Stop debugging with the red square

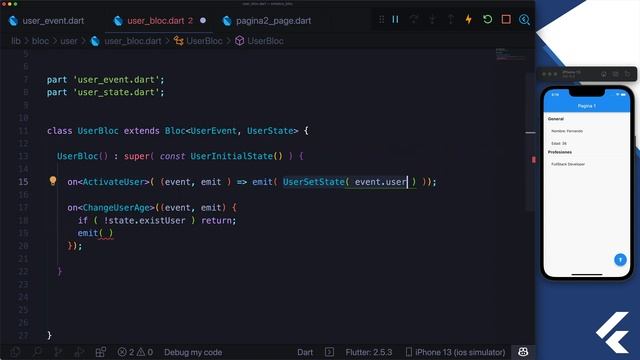point(506,20)
